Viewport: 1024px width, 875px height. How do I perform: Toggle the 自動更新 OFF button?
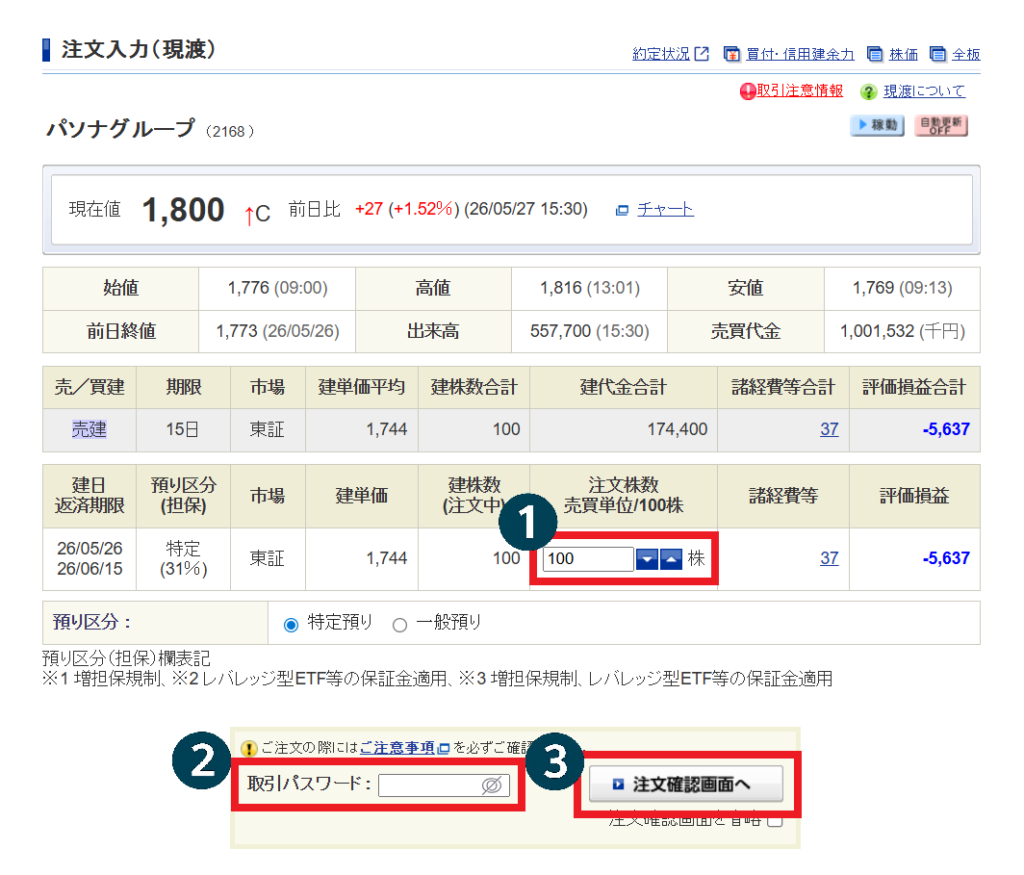[x=941, y=125]
